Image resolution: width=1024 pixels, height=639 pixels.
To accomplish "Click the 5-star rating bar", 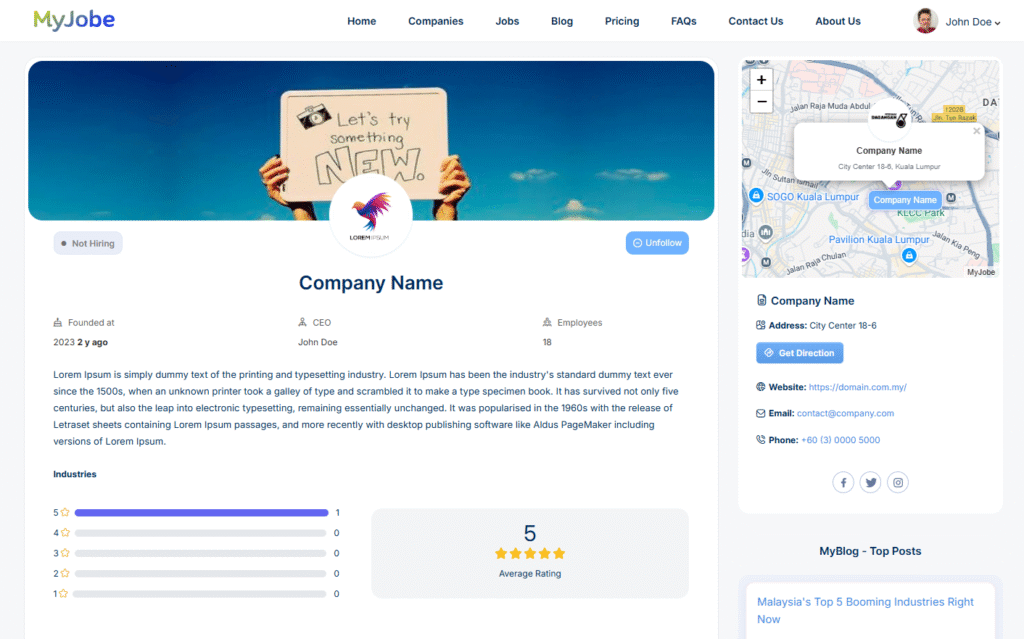I will [201, 513].
